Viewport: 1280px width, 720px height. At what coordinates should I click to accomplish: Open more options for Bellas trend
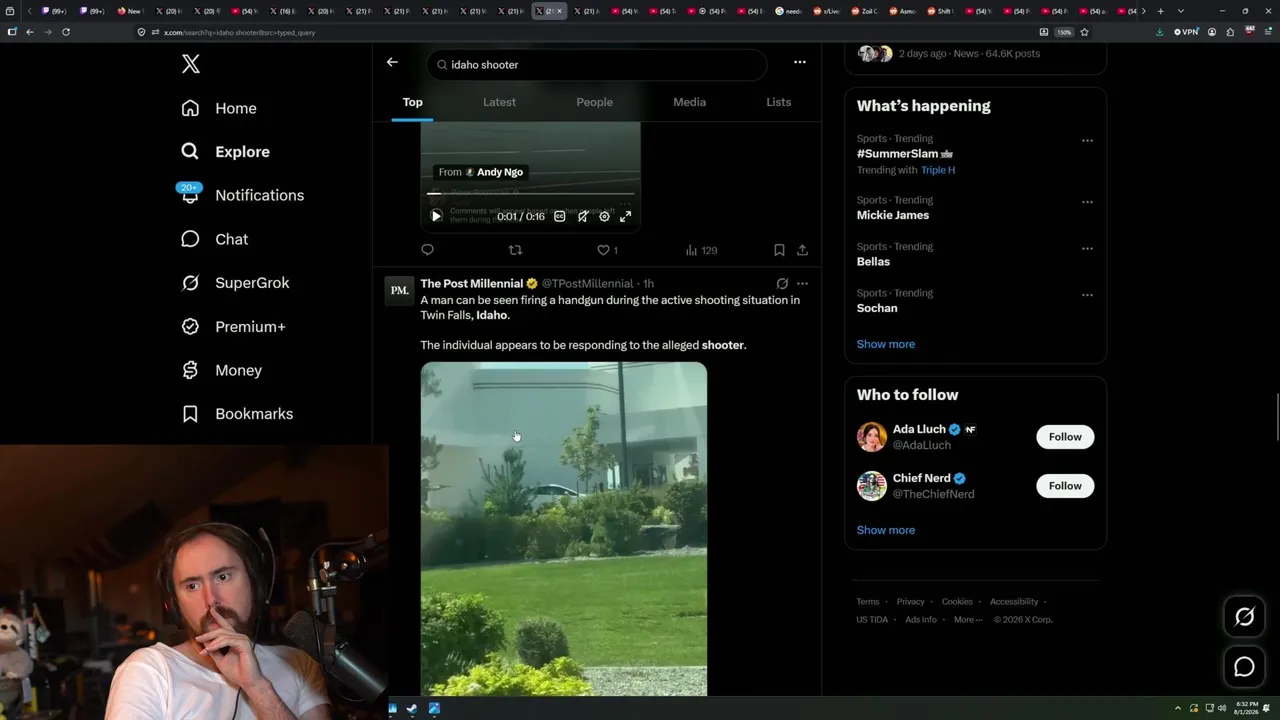click(1087, 248)
